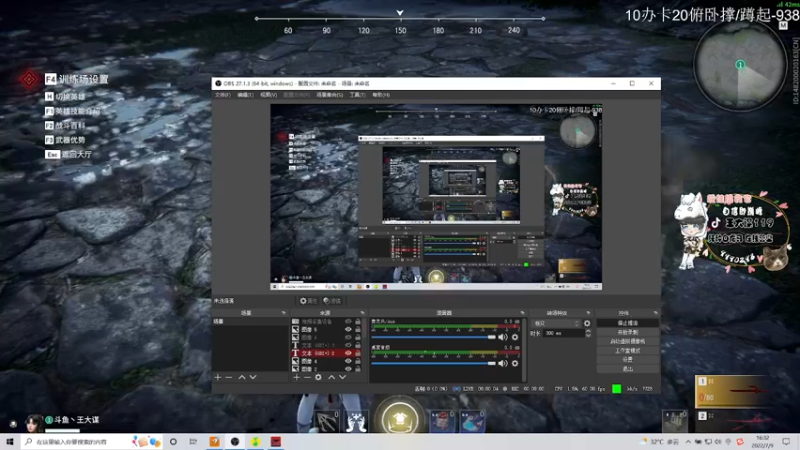Add a new source with the plus icon

296,377
